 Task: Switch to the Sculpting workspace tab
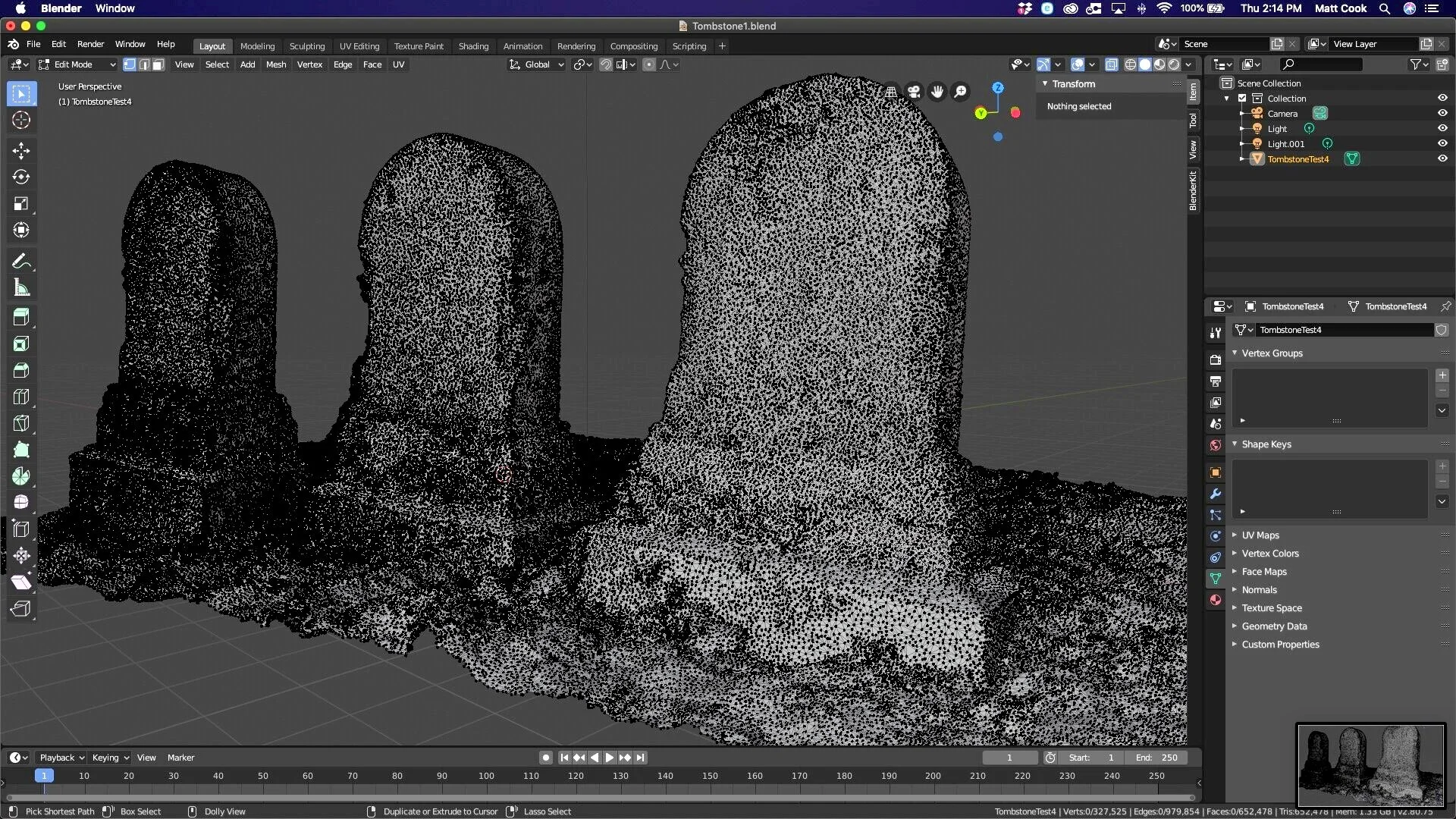307,46
